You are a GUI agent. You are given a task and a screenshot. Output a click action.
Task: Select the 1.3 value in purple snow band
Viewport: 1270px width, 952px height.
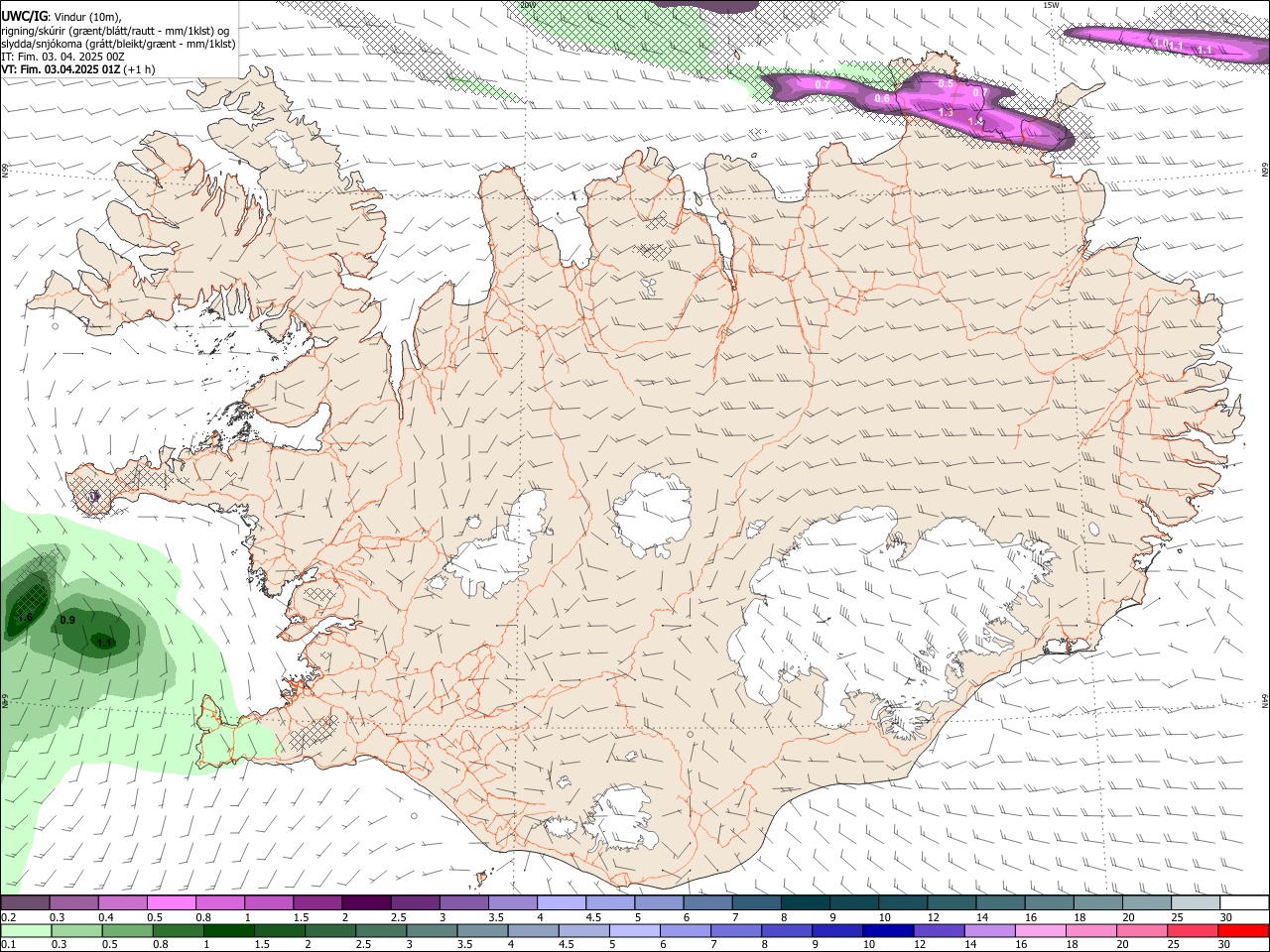946,113
